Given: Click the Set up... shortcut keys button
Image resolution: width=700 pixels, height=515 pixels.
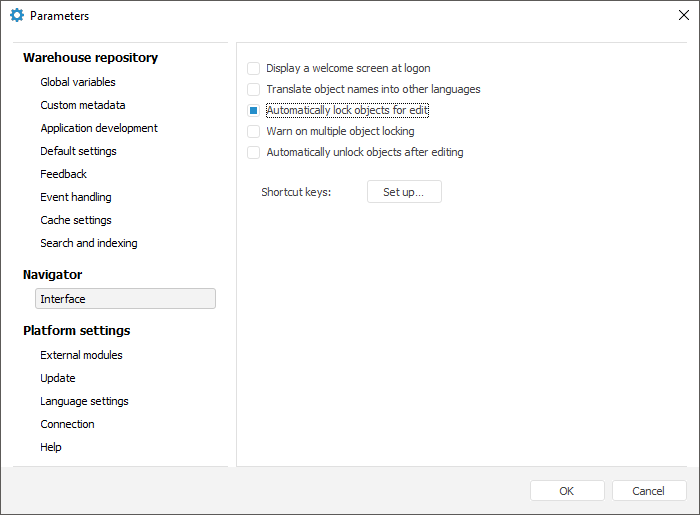Looking at the screenshot, I should click(404, 191).
